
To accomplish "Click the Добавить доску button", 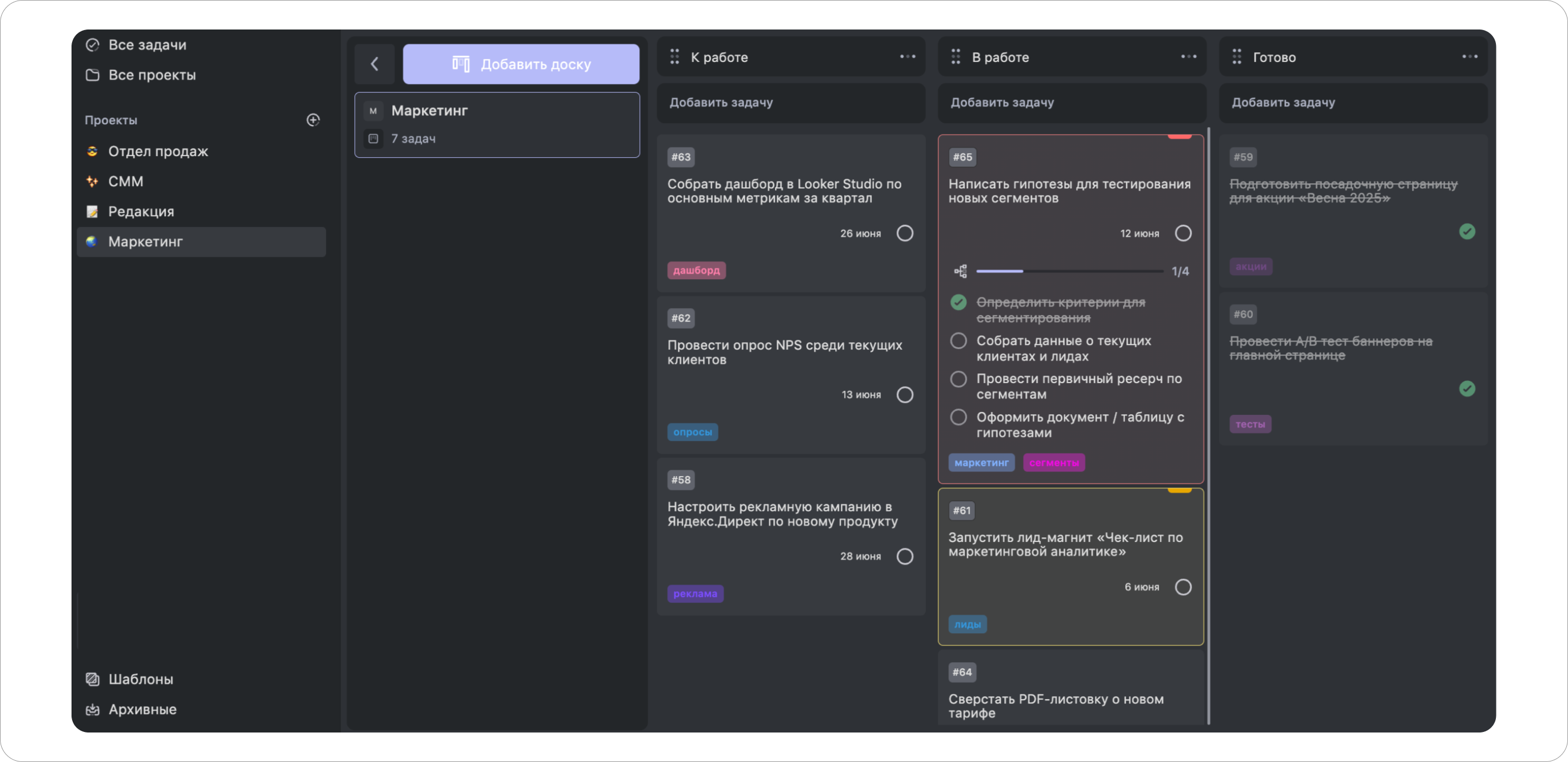I will pyautogui.click(x=521, y=64).
